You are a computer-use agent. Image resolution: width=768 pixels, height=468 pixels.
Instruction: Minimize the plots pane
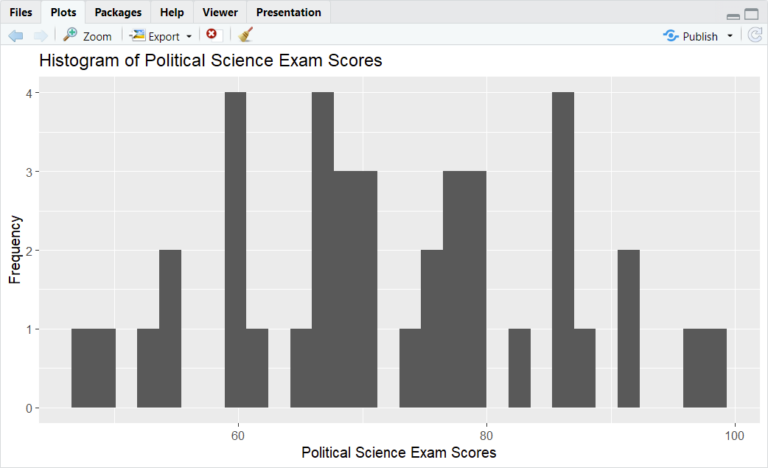click(x=734, y=15)
